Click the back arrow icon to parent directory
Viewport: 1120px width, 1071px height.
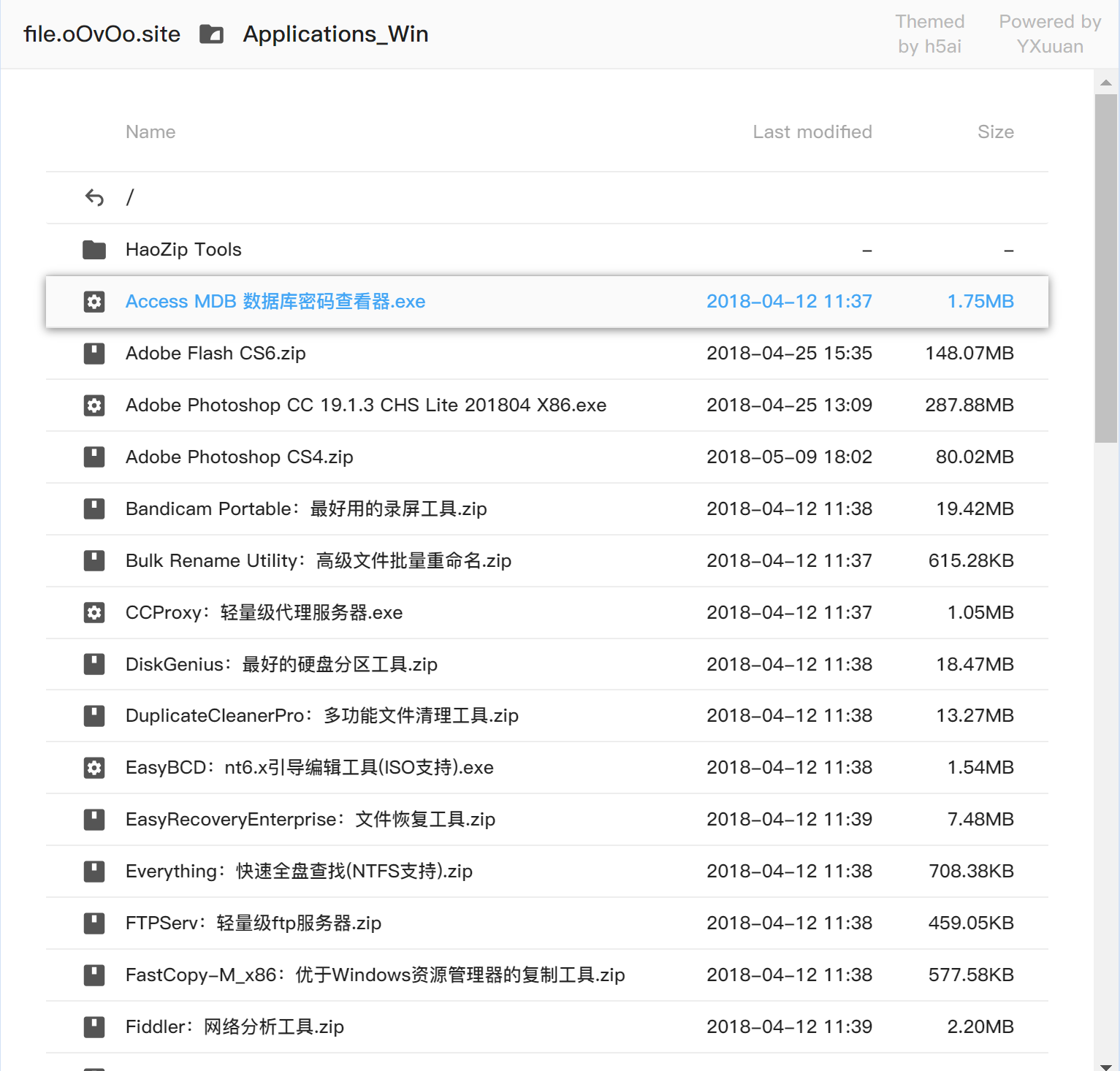94,197
